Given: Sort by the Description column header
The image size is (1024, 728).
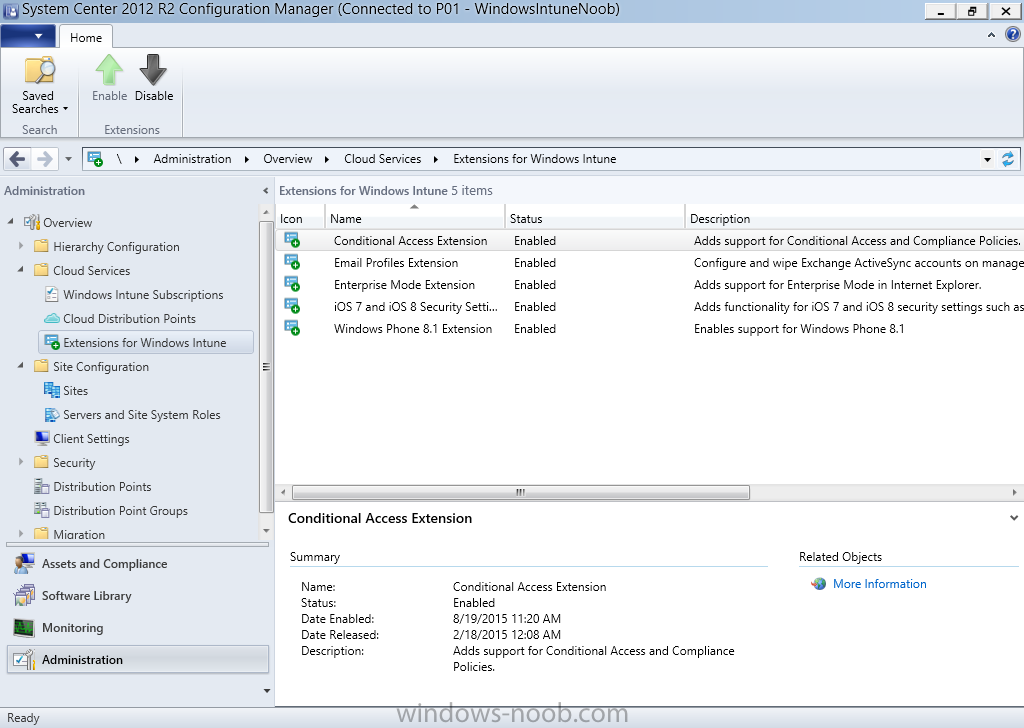Looking at the screenshot, I should point(854,218).
